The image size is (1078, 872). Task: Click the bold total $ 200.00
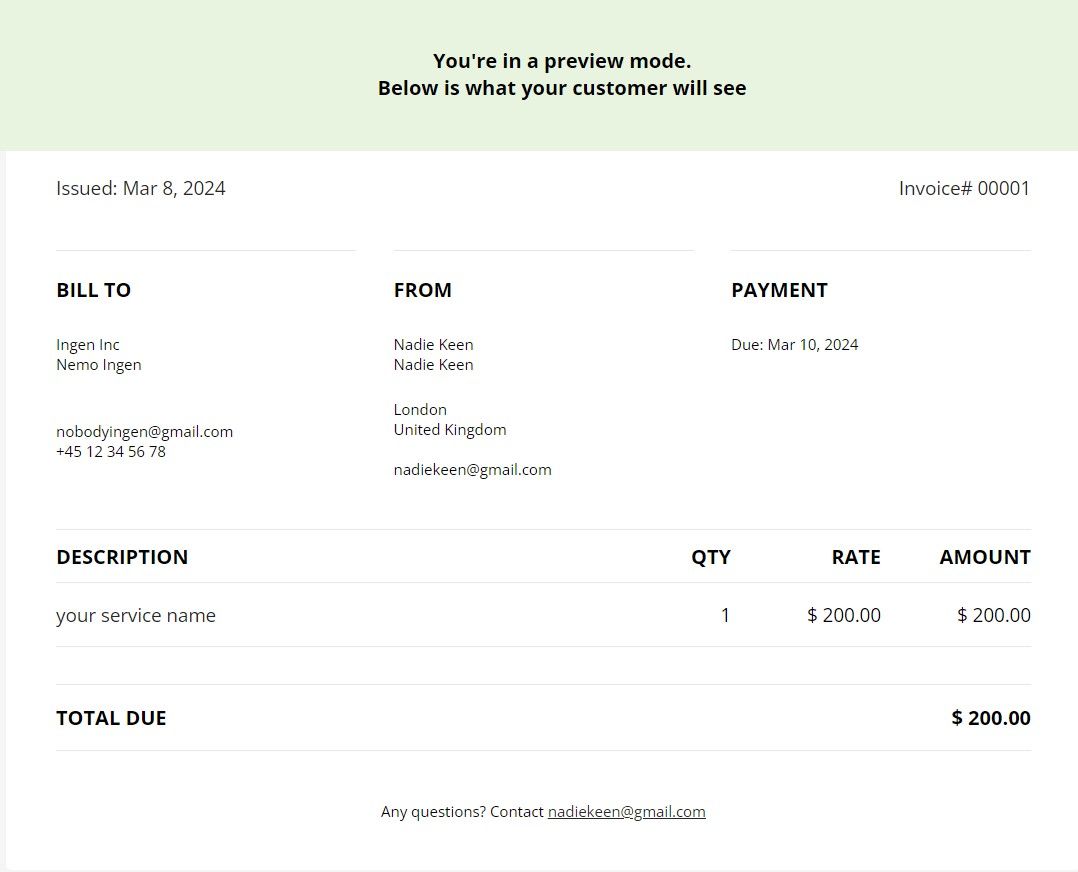pos(991,718)
